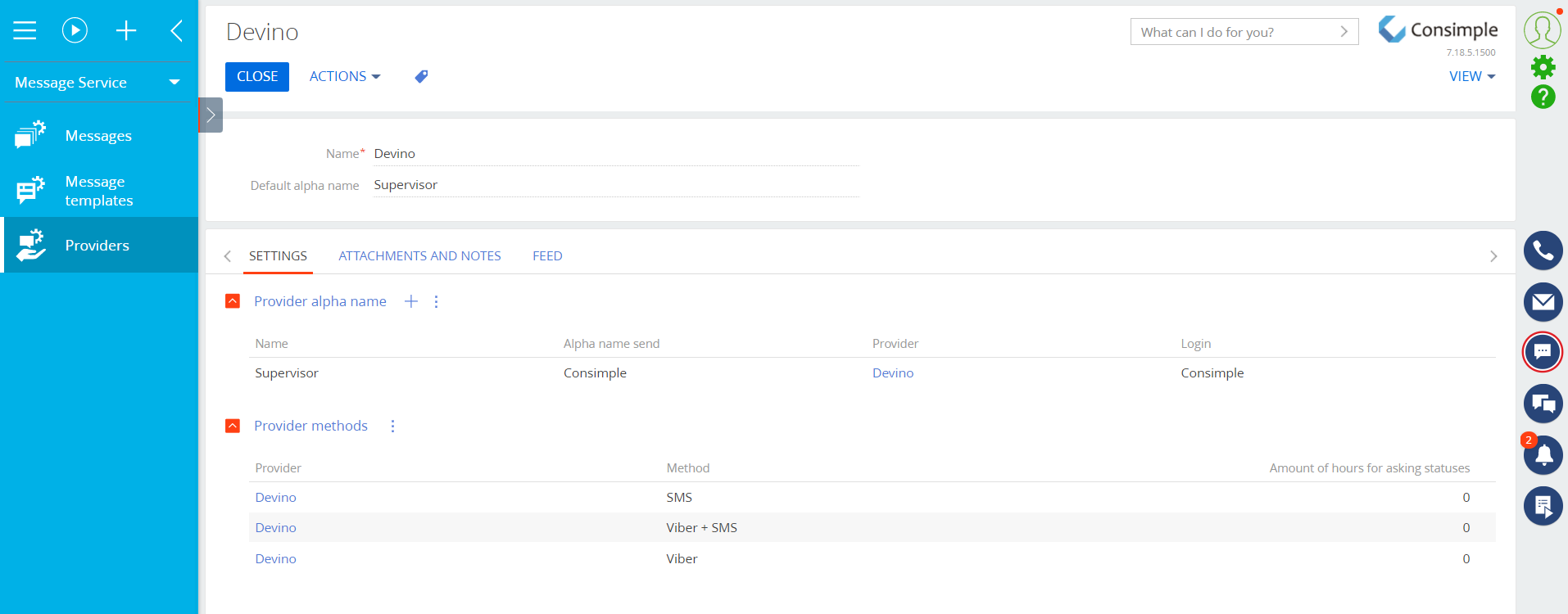Open the process tasks note icon
Screen dimensions: 1568x614
[x=1543, y=506]
